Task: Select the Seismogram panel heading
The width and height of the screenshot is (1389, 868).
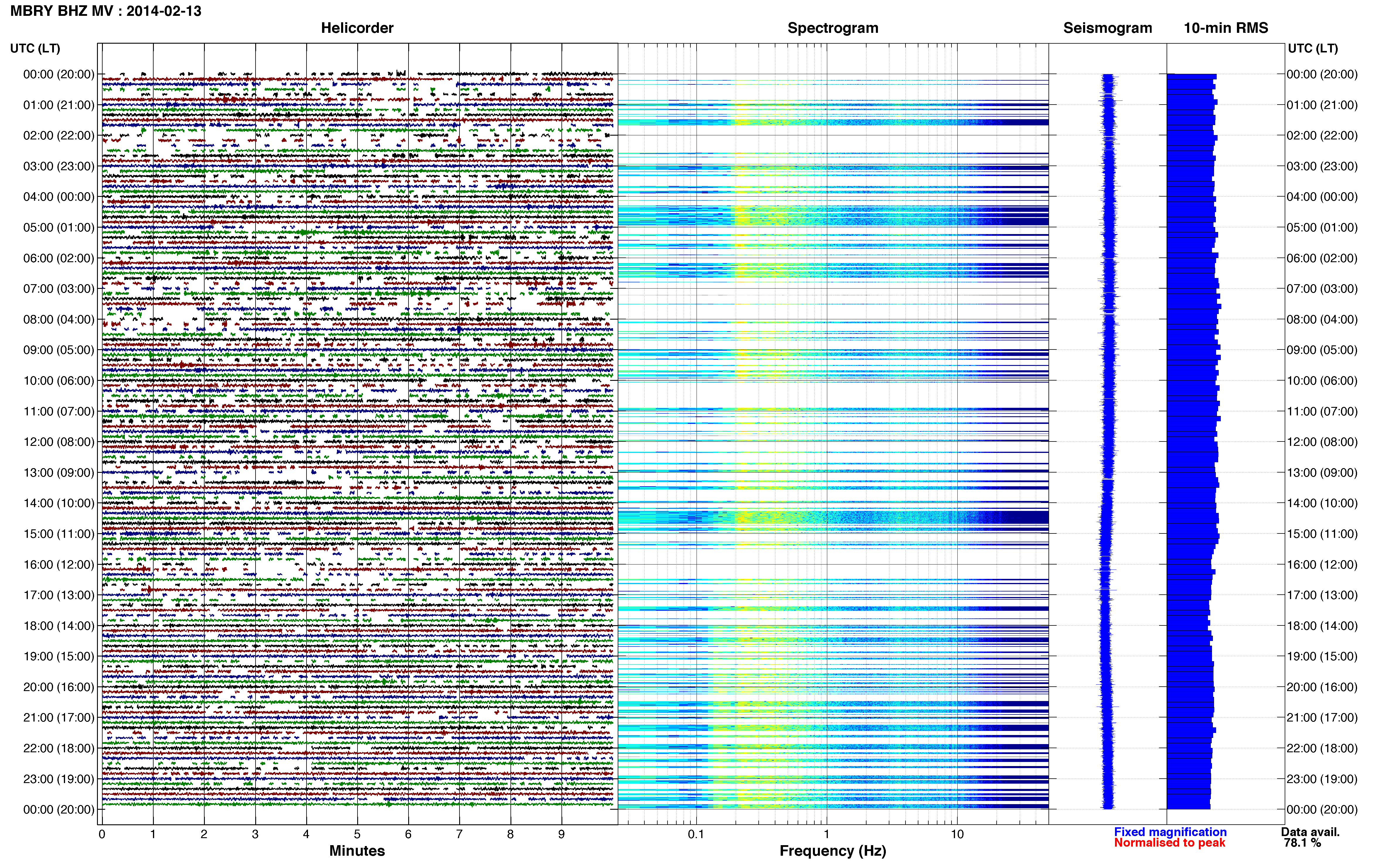Action: 1107,28
